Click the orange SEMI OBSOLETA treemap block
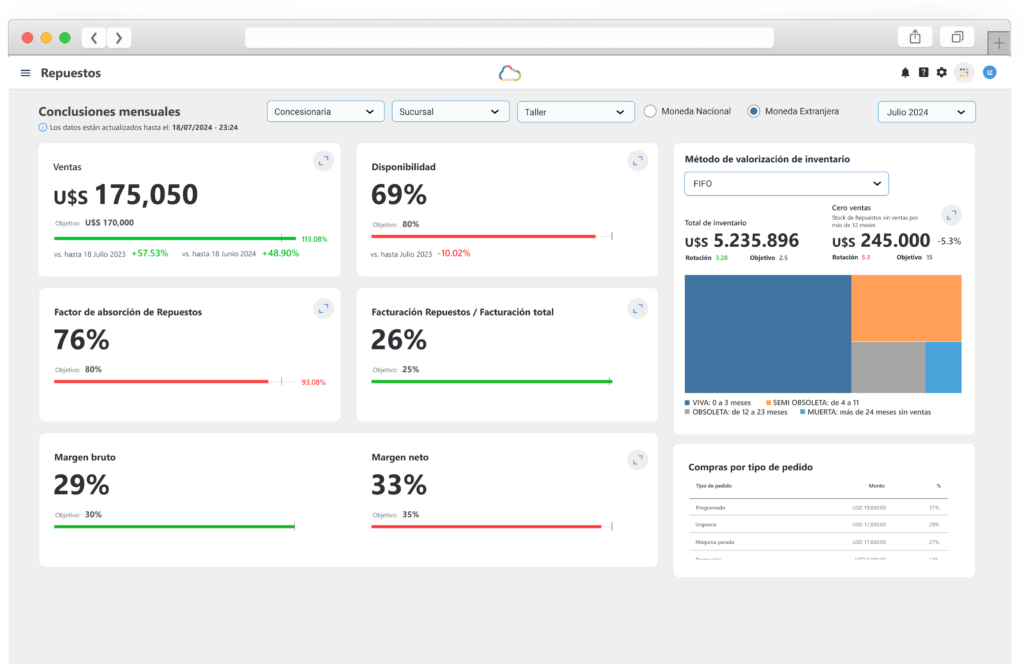1024x664 pixels. [x=906, y=308]
